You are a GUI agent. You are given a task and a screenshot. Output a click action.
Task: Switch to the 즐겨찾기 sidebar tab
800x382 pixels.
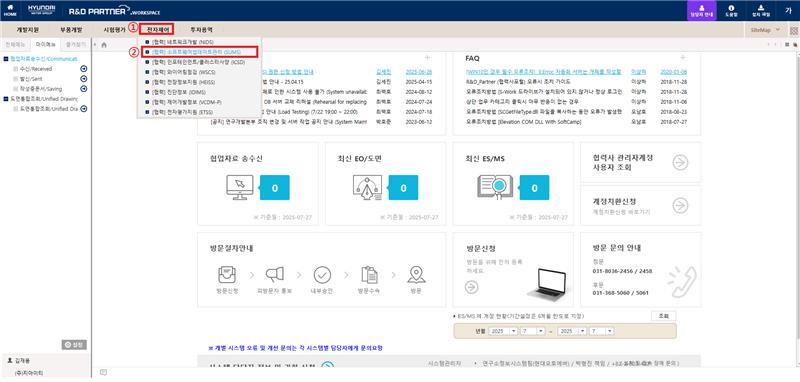(75, 45)
